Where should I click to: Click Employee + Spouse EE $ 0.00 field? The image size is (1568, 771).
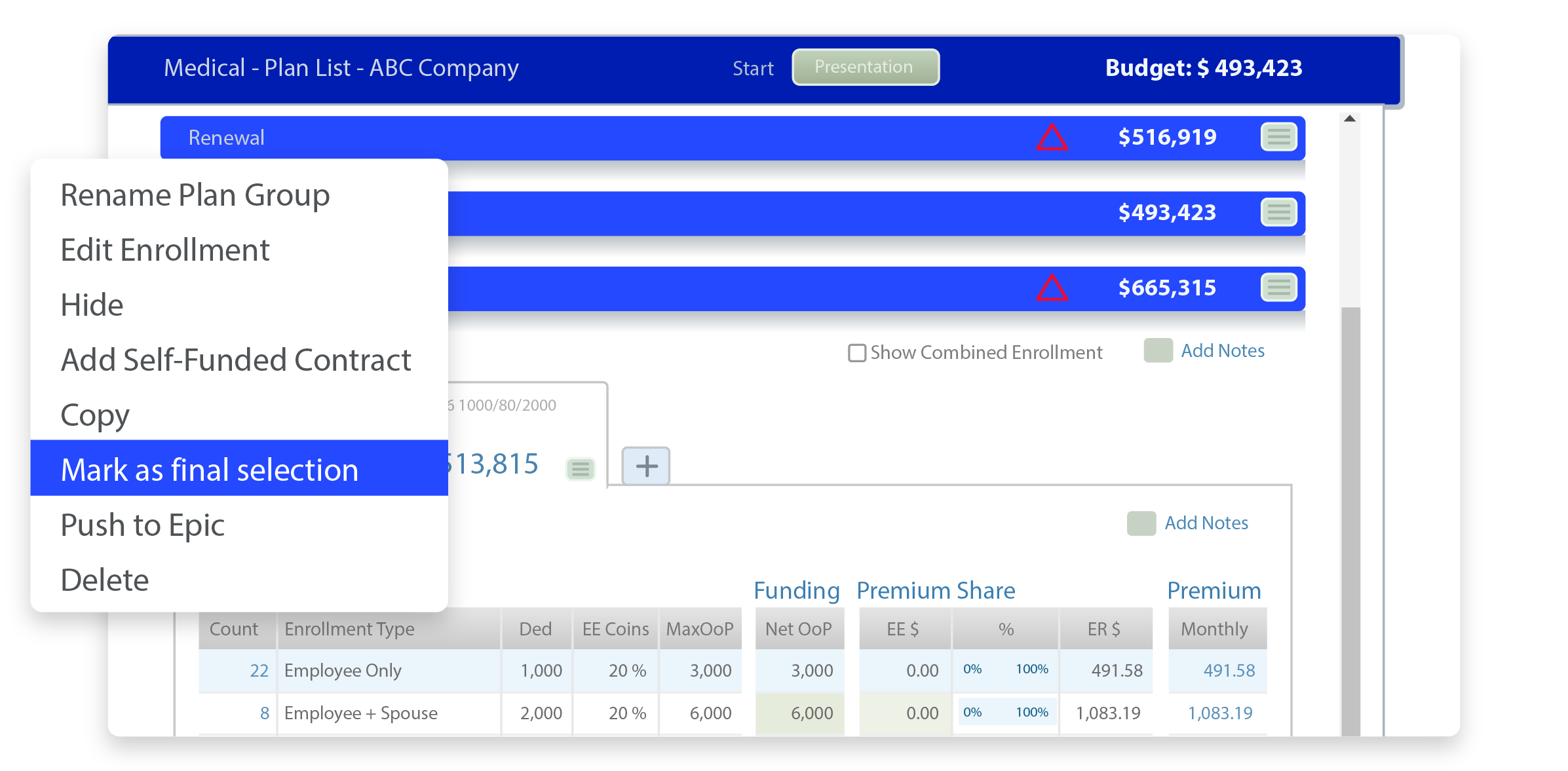click(x=904, y=713)
